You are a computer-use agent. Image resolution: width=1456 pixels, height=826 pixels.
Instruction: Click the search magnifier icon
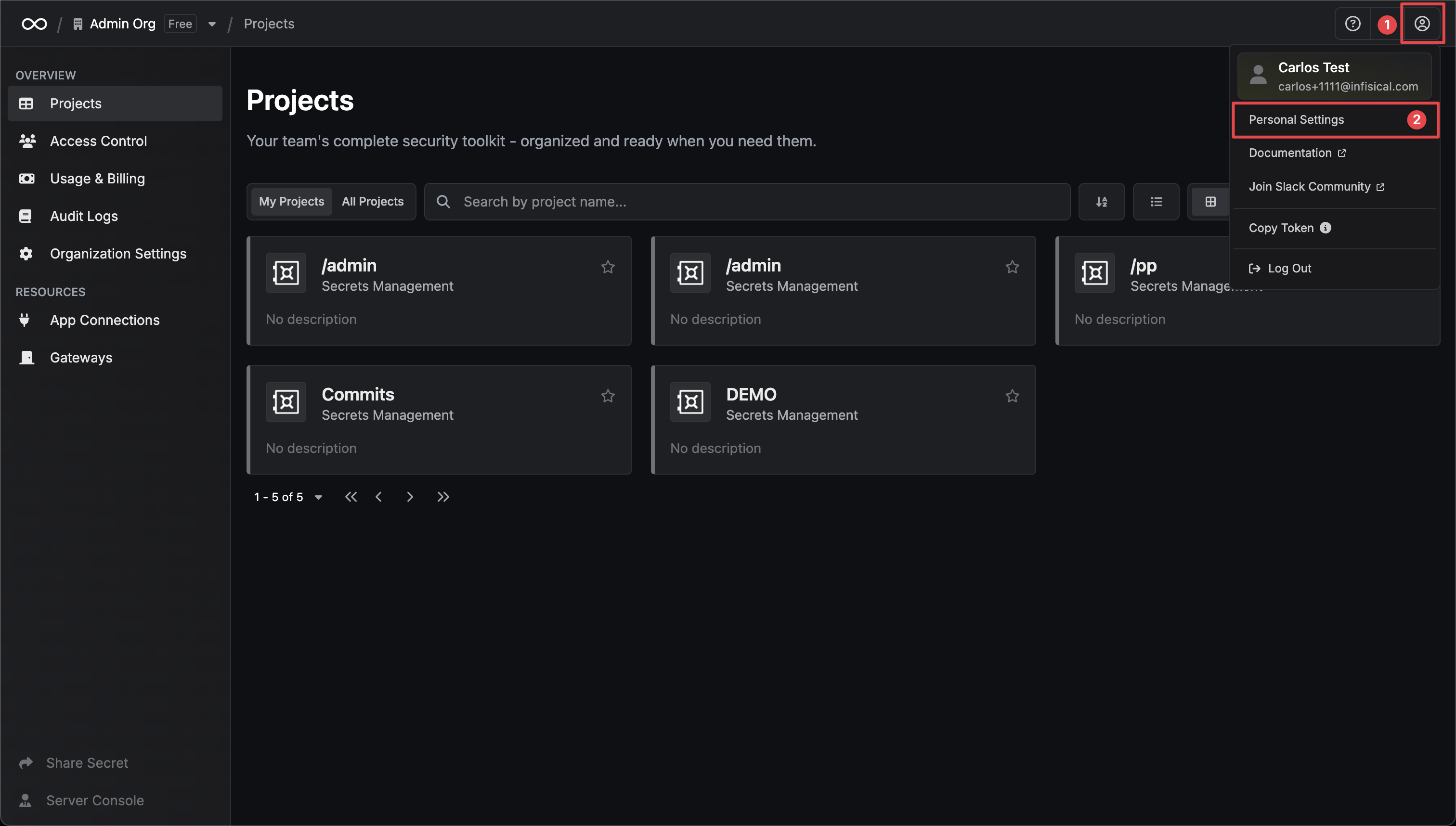443,201
